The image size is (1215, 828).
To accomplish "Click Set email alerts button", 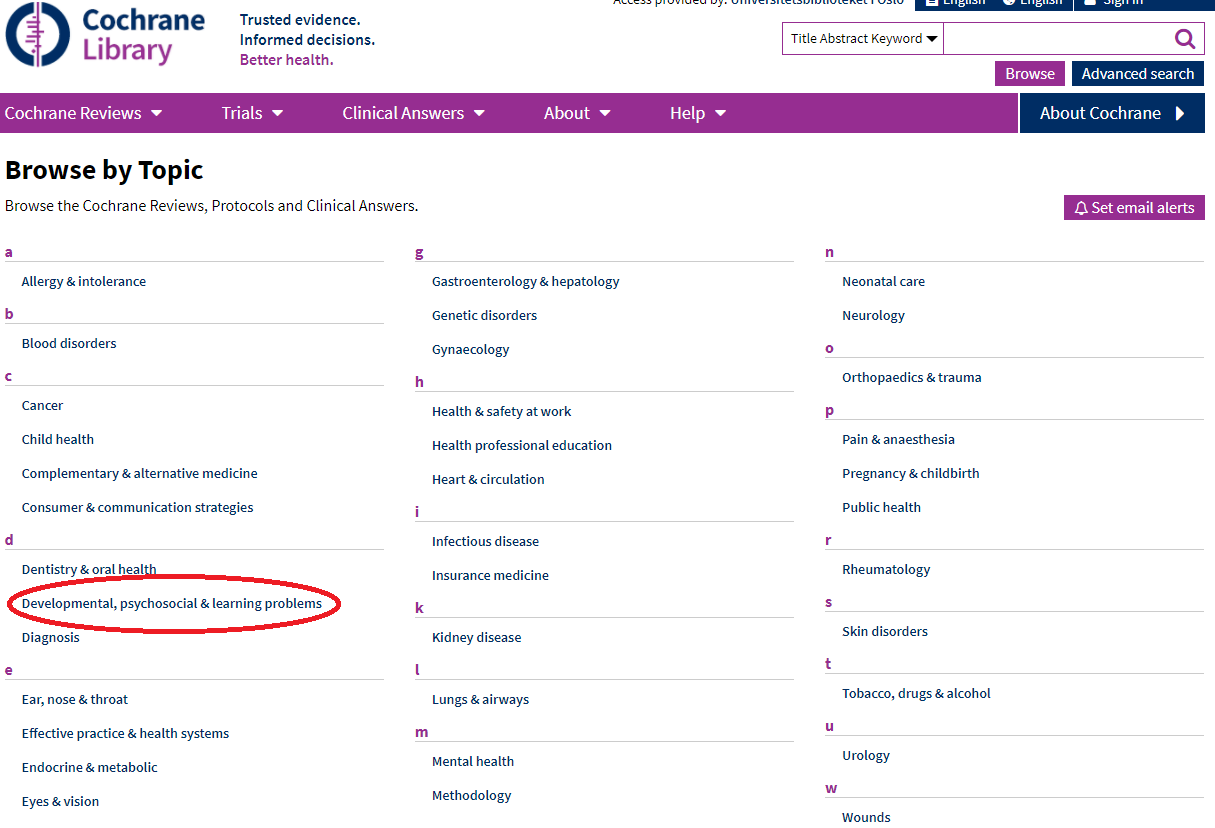I will [1134, 208].
